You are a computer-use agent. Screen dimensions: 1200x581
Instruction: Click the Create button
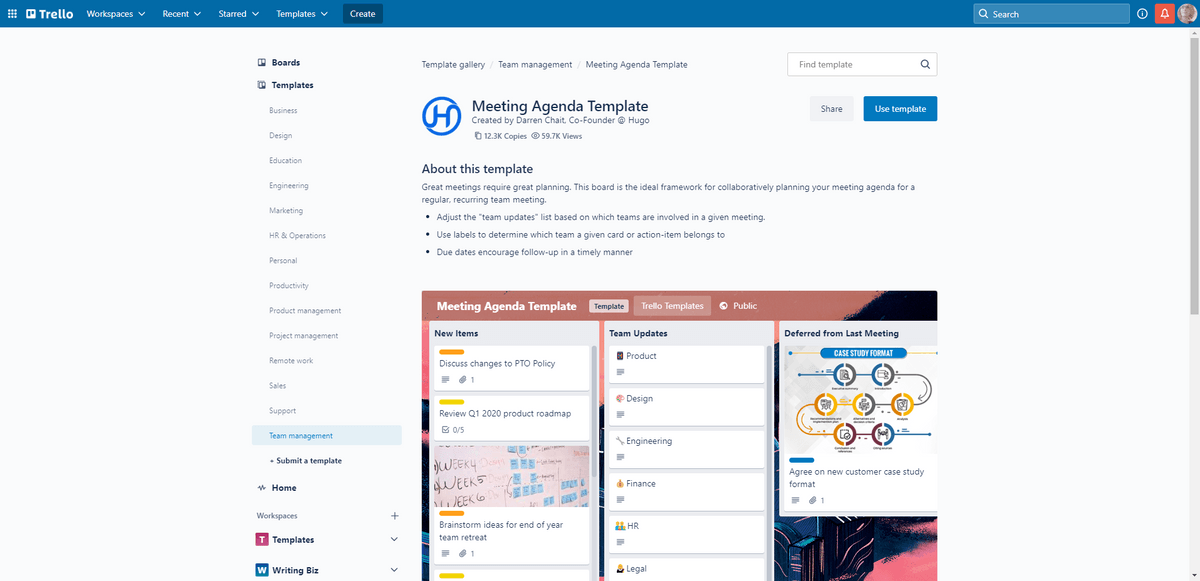pos(363,14)
